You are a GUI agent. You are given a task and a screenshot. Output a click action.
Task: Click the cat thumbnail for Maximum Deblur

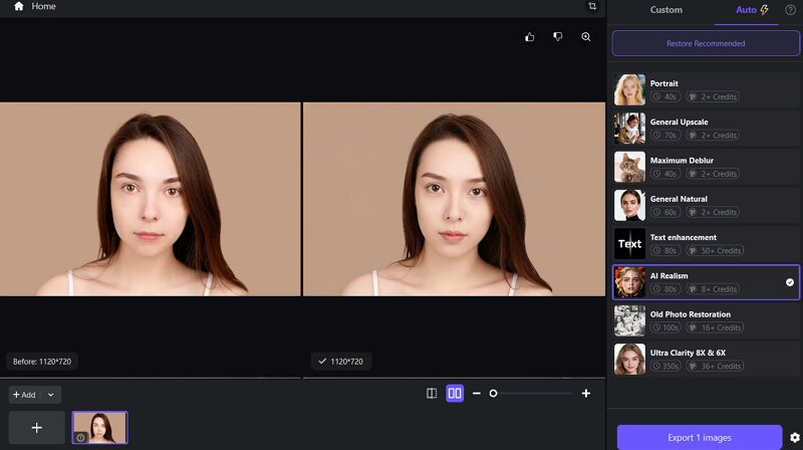629,167
